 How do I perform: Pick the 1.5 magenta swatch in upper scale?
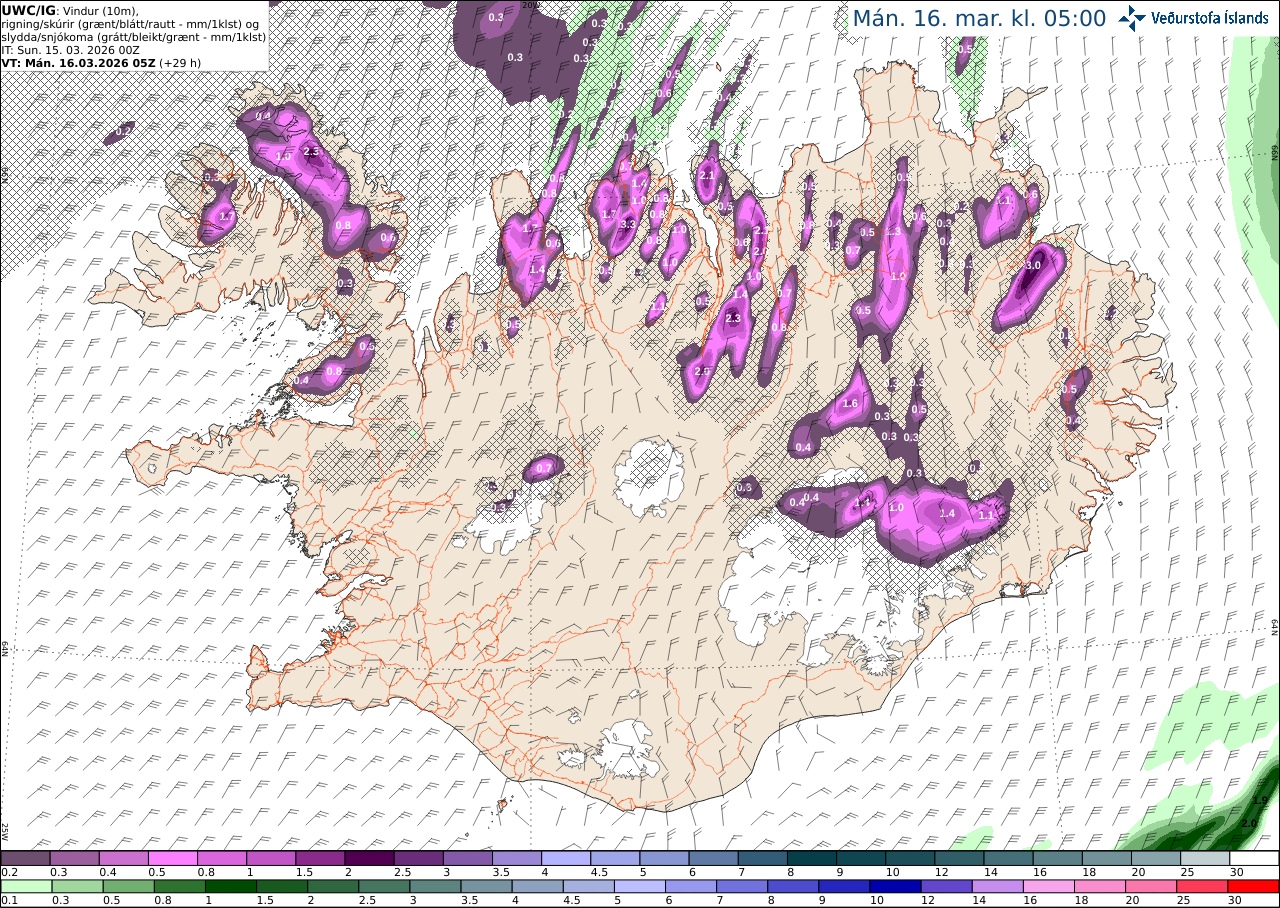click(320, 858)
